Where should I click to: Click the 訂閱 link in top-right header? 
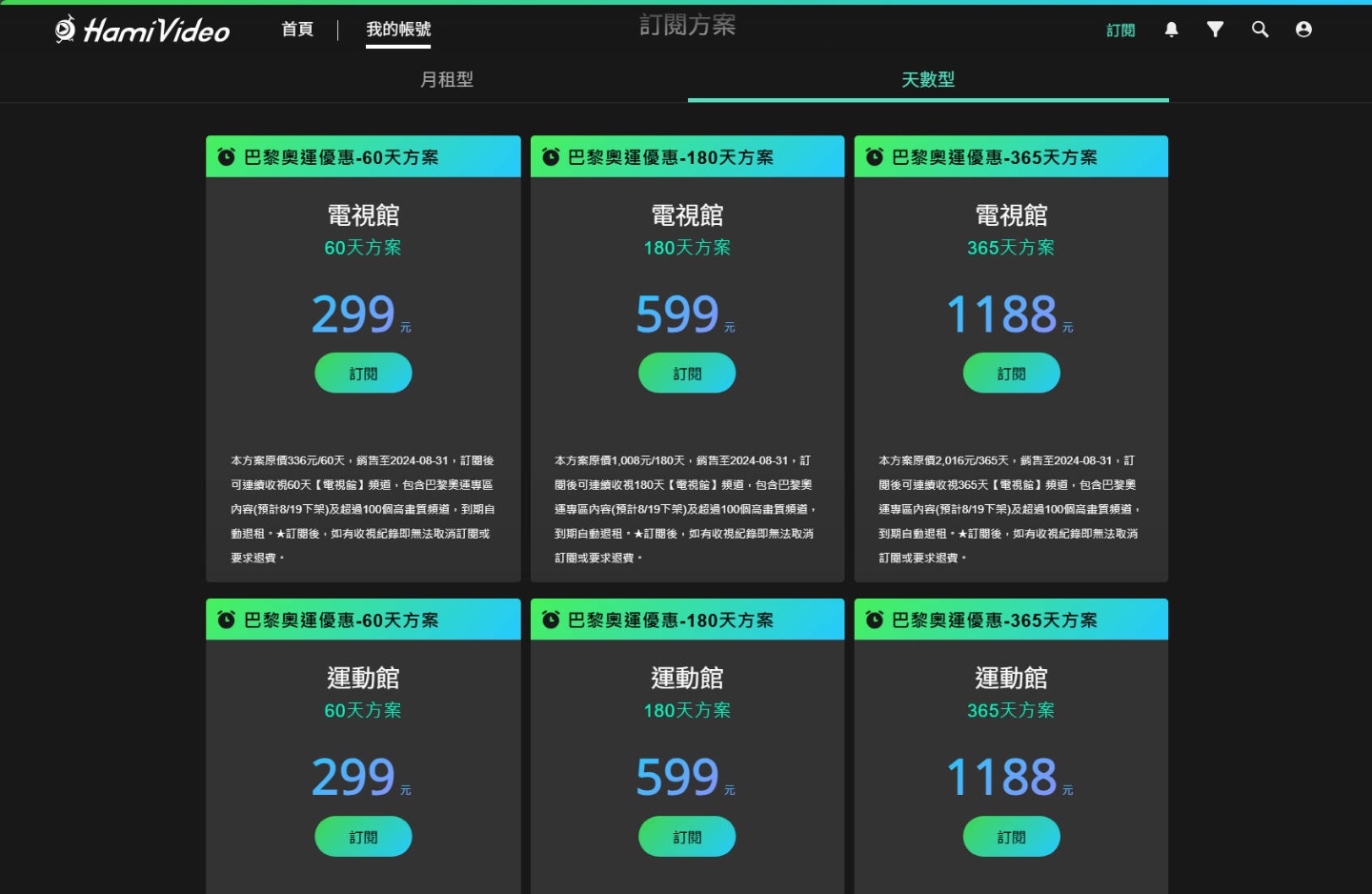pyautogui.click(x=1120, y=30)
